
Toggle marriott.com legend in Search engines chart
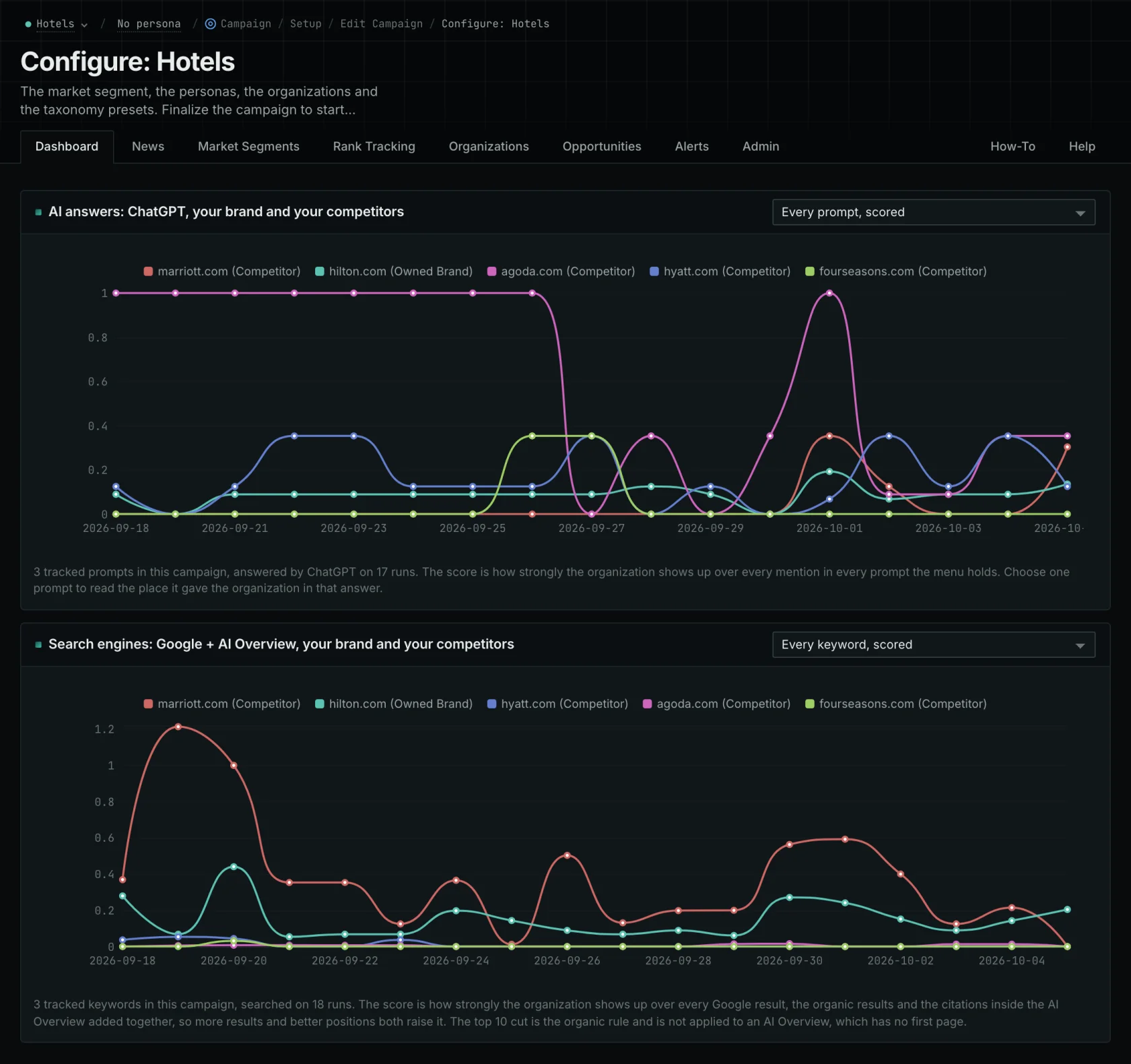[x=222, y=704]
